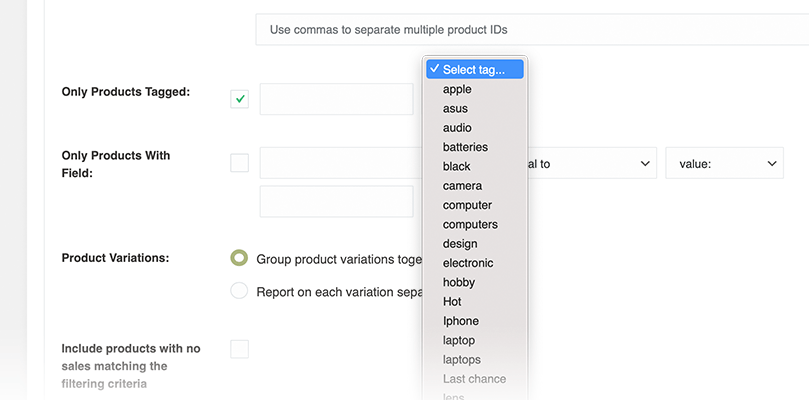809x400 pixels.
Task: Click the product IDs input field
Action: (x=532, y=29)
